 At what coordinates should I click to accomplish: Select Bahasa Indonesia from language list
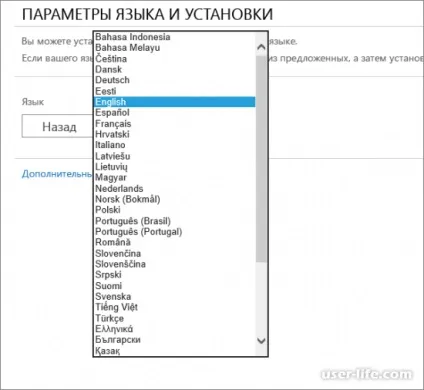pyautogui.click(x=175, y=37)
